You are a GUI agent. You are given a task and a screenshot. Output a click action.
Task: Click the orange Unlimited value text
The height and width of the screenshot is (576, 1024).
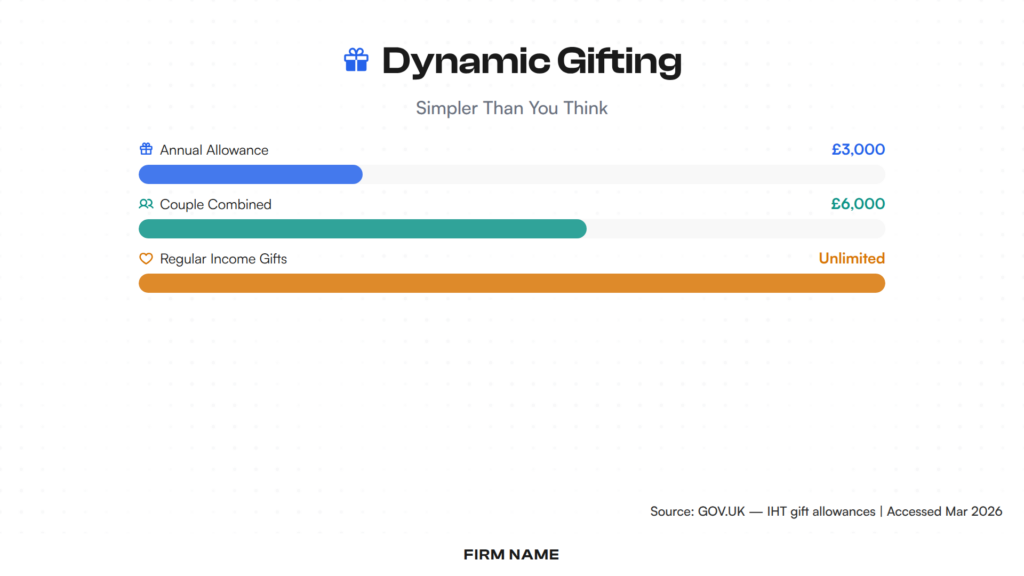click(851, 258)
